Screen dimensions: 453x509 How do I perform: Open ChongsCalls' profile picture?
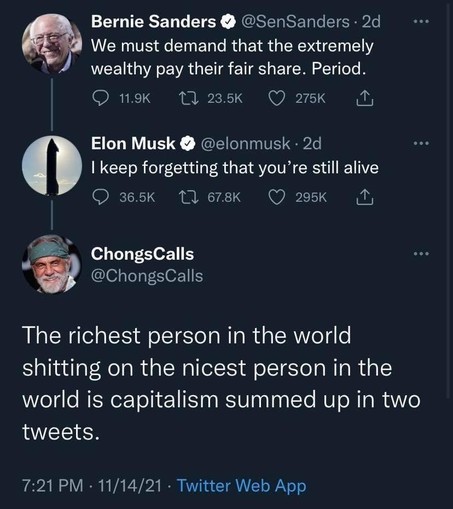52,264
